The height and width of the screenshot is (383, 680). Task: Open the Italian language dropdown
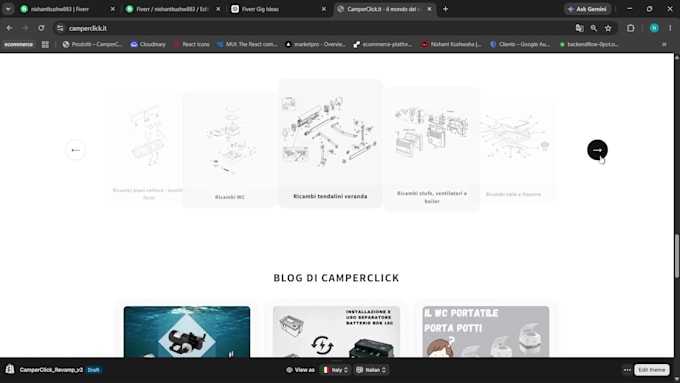[x=371, y=370]
